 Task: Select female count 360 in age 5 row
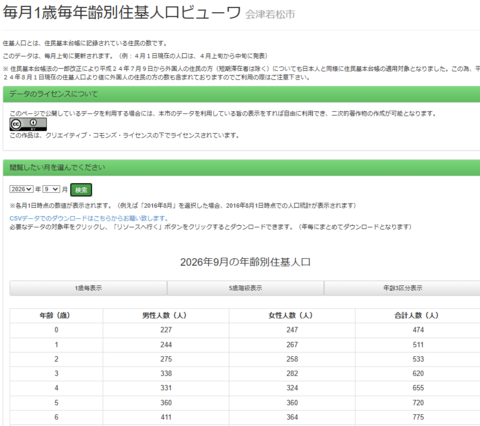click(x=292, y=403)
